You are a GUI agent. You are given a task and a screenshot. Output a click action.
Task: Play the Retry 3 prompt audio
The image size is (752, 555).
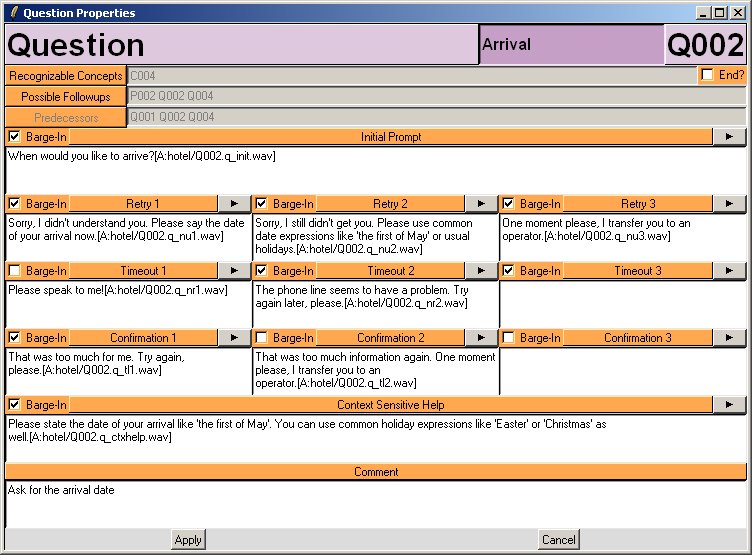point(729,204)
